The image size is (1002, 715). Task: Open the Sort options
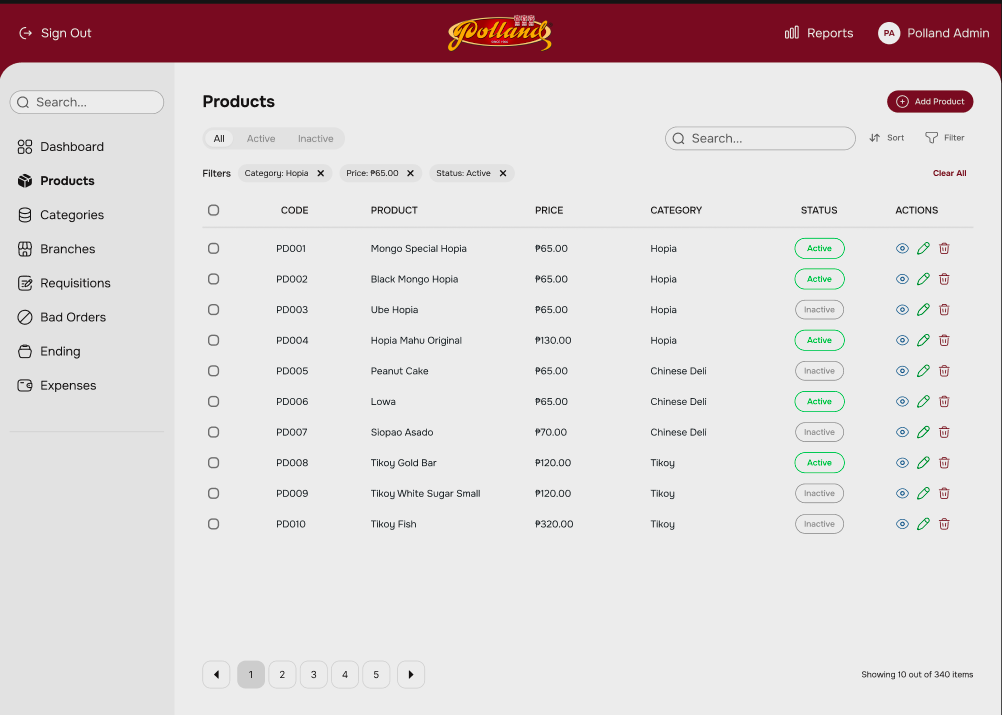[x=886, y=138]
